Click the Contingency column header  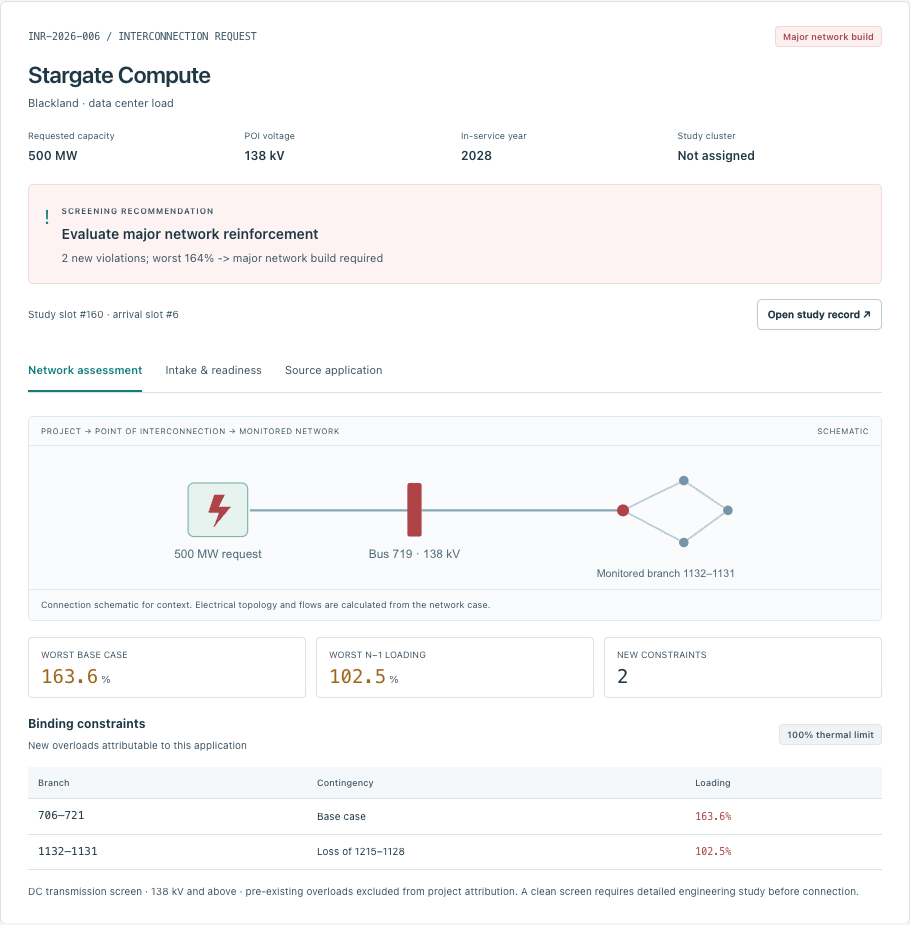point(345,783)
